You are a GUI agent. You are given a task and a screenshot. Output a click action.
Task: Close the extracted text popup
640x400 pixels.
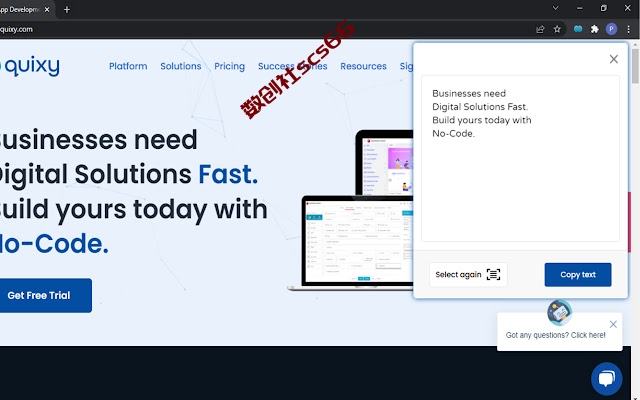coord(613,59)
